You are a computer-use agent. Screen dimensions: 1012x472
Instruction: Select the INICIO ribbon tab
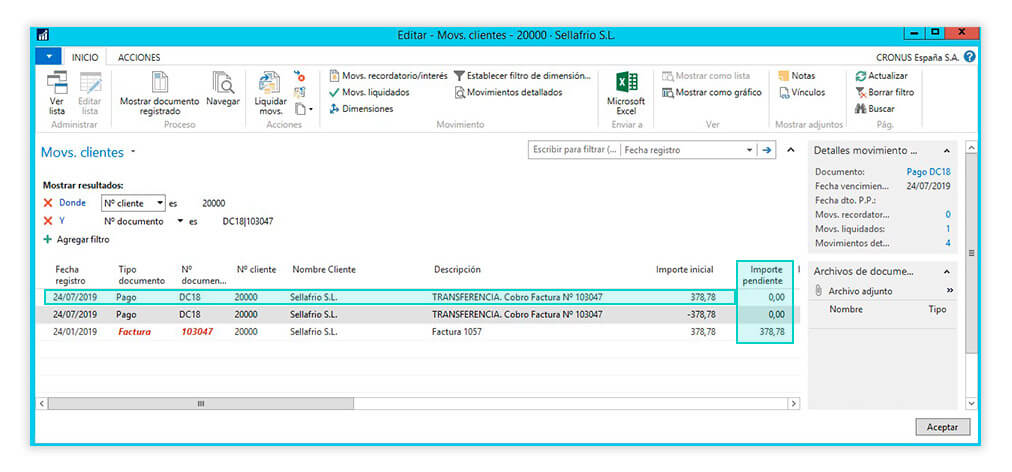pos(85,57)
